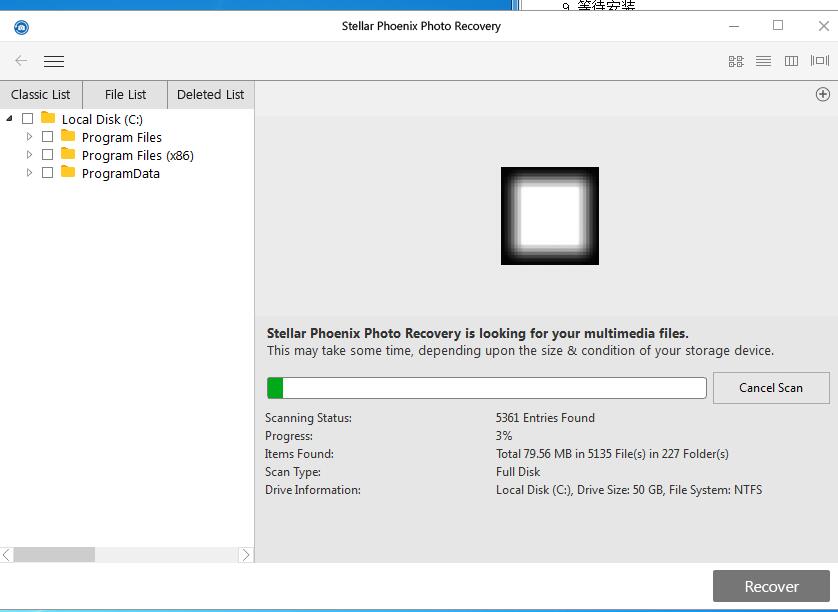The width and height of the screenshot is (838, 612).
Task: Expand the Program Files (x86) folder
Action: pyautogui.click(x=29, y=155)
